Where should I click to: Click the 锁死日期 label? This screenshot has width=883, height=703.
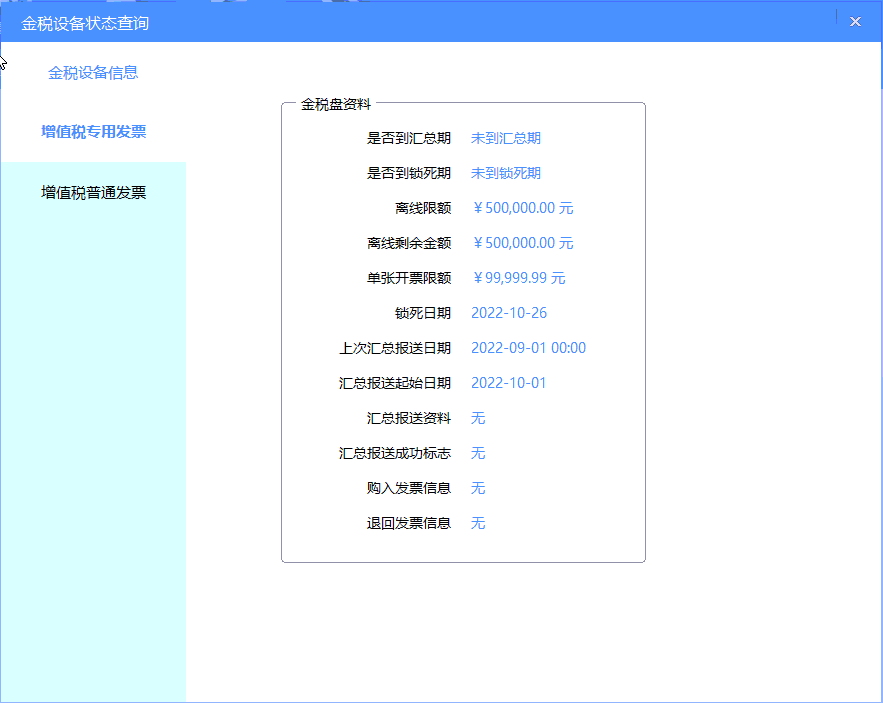[x=423, y=313]
